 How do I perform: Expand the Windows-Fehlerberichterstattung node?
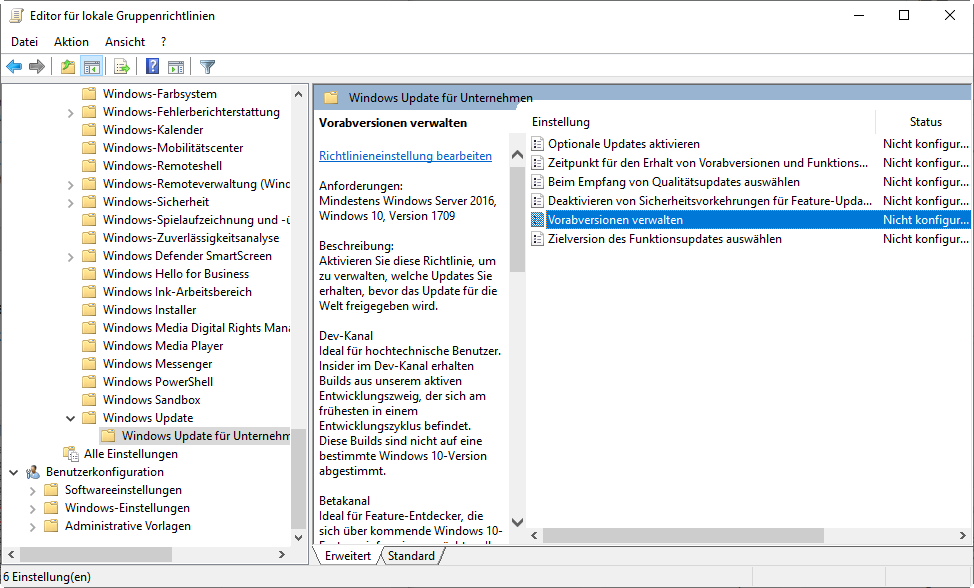[x=70, y=112]
